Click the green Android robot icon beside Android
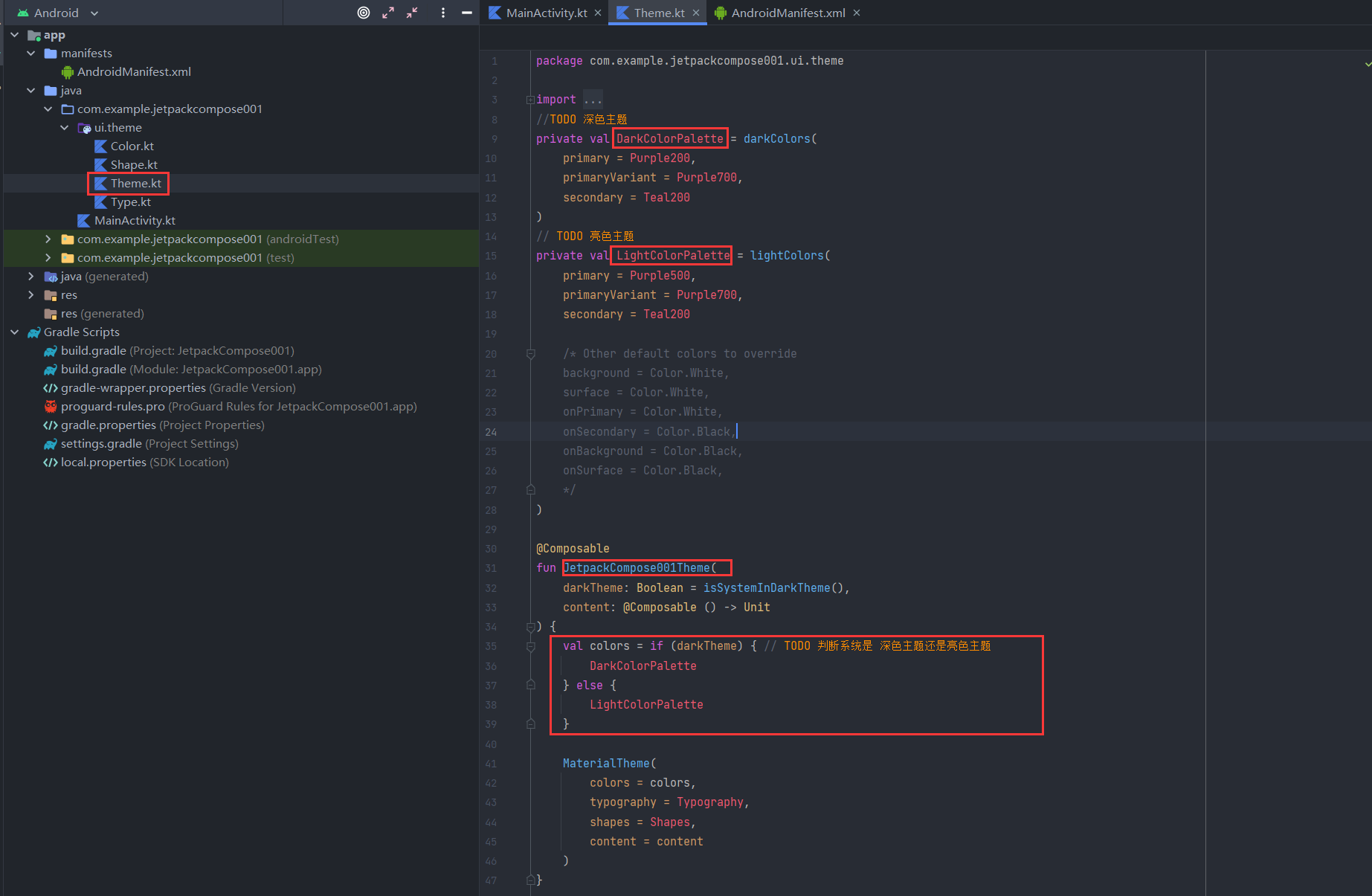Image resolution: width=1372 pixels, height=896 pixels. pos(22,13)
